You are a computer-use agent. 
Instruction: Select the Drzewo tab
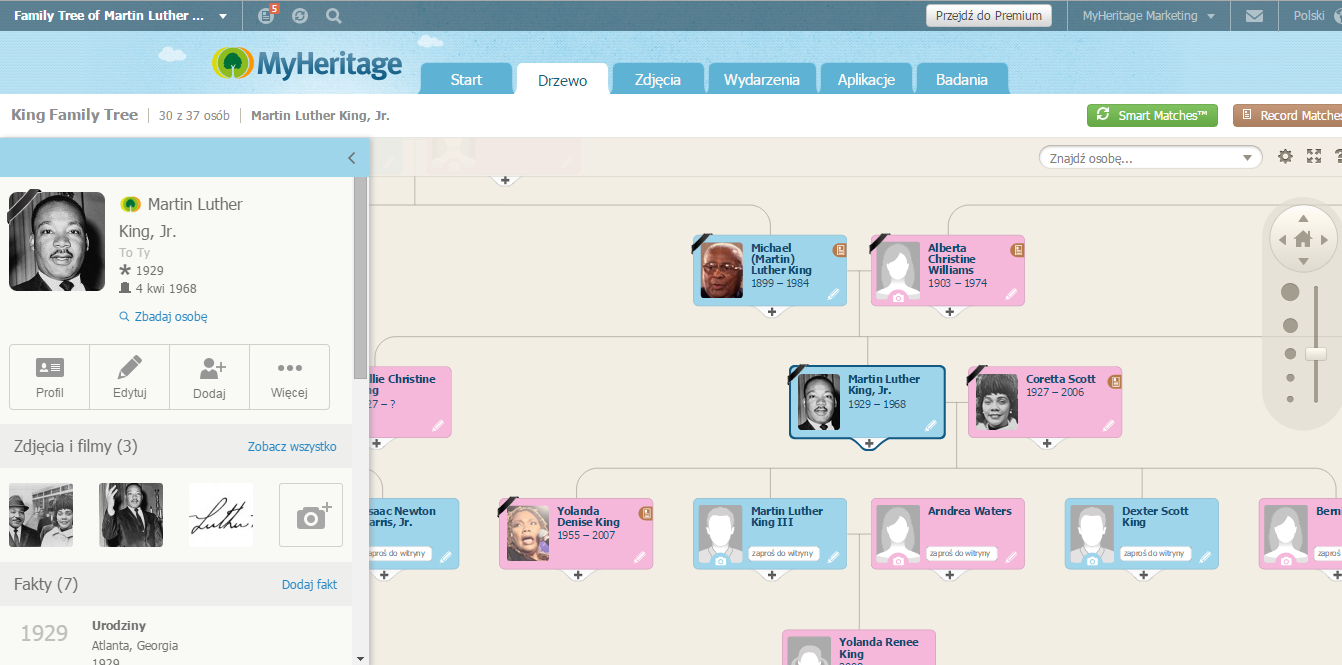[562, 80]
